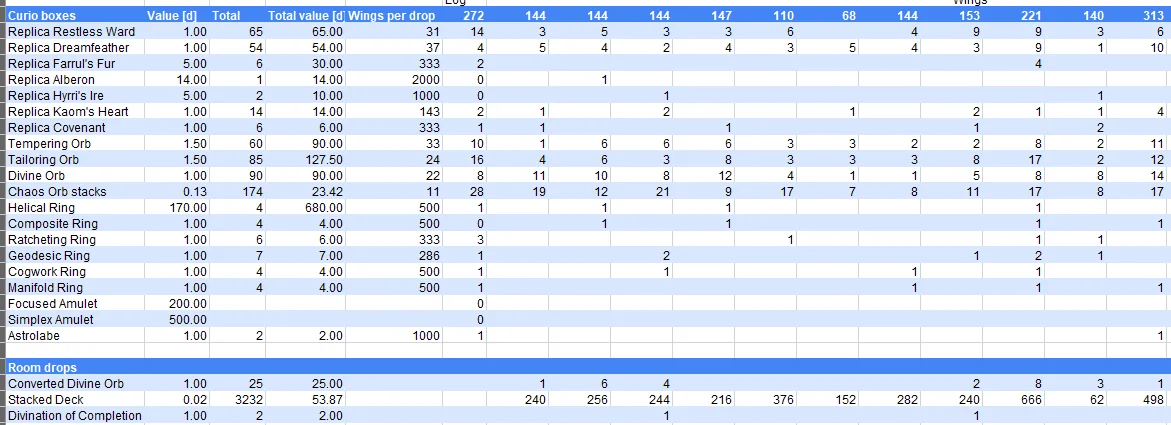Click Stacked Deck value 0.02
Viewport: 1171px width, 425px height.
tap(195, 400)
